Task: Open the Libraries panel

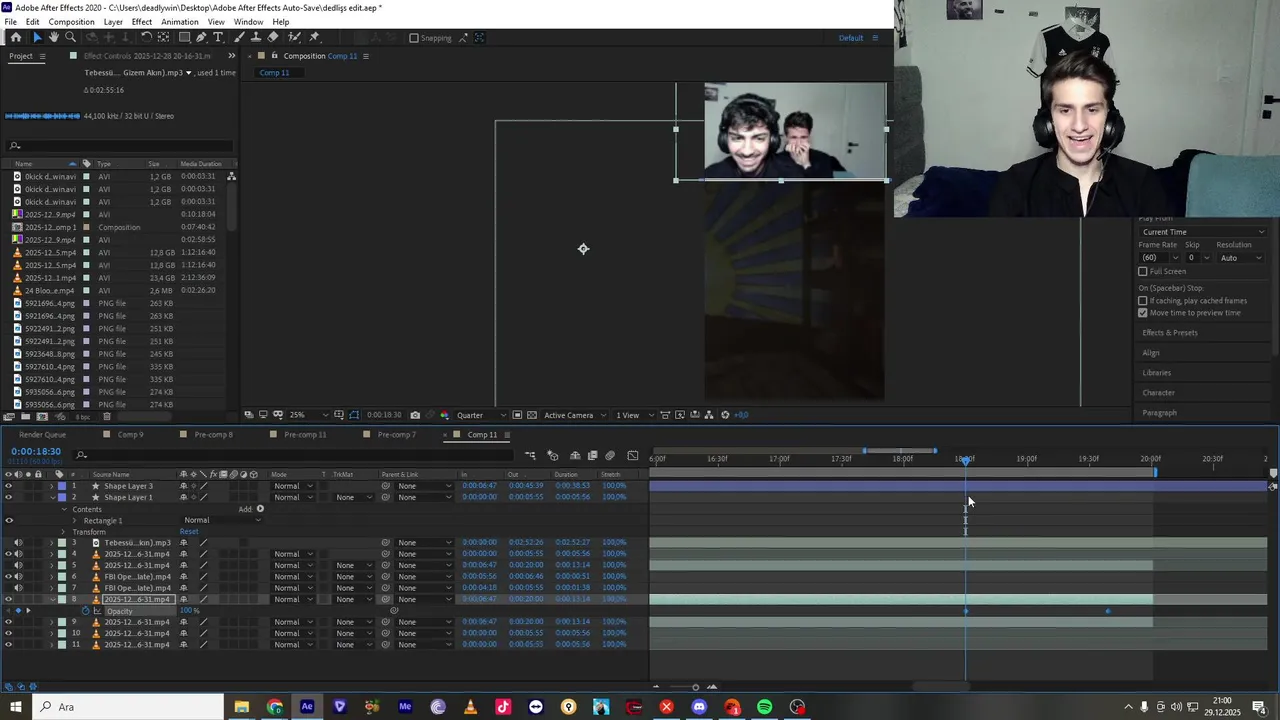Action: tap(1156, 373)
